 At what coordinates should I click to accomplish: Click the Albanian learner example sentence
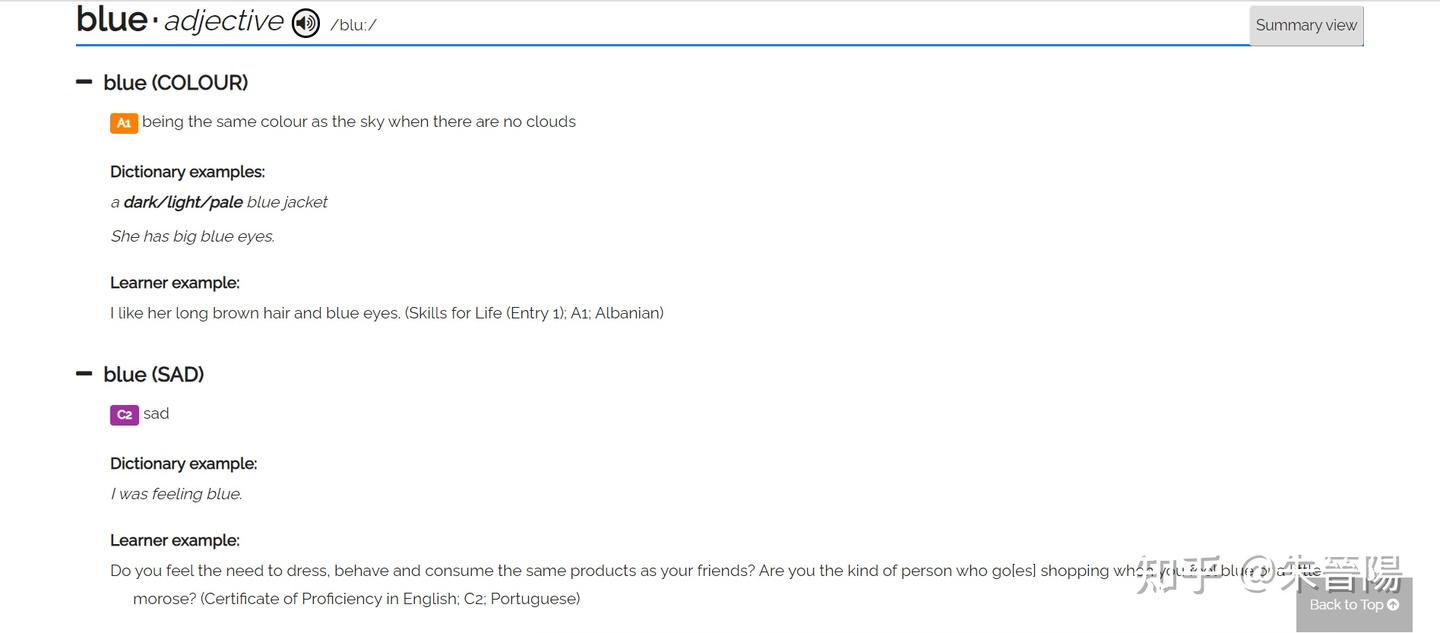tap(386, 313)
